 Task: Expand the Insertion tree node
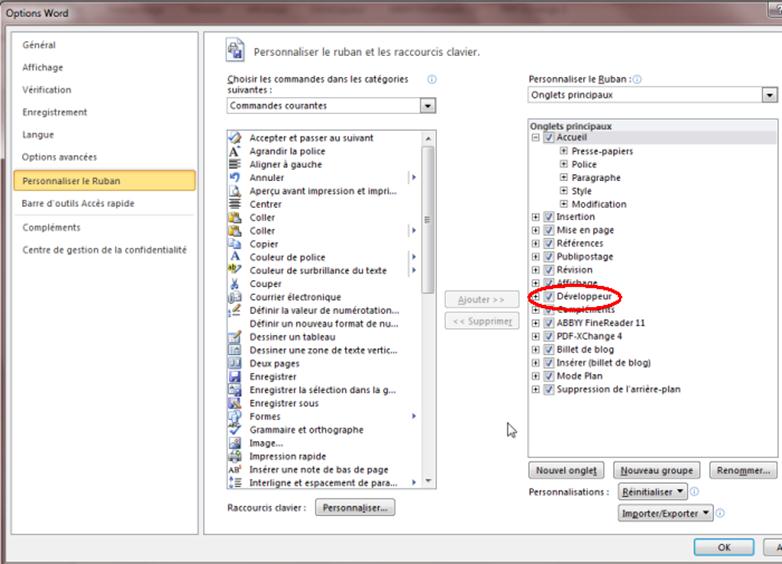[x=536, y=217]
